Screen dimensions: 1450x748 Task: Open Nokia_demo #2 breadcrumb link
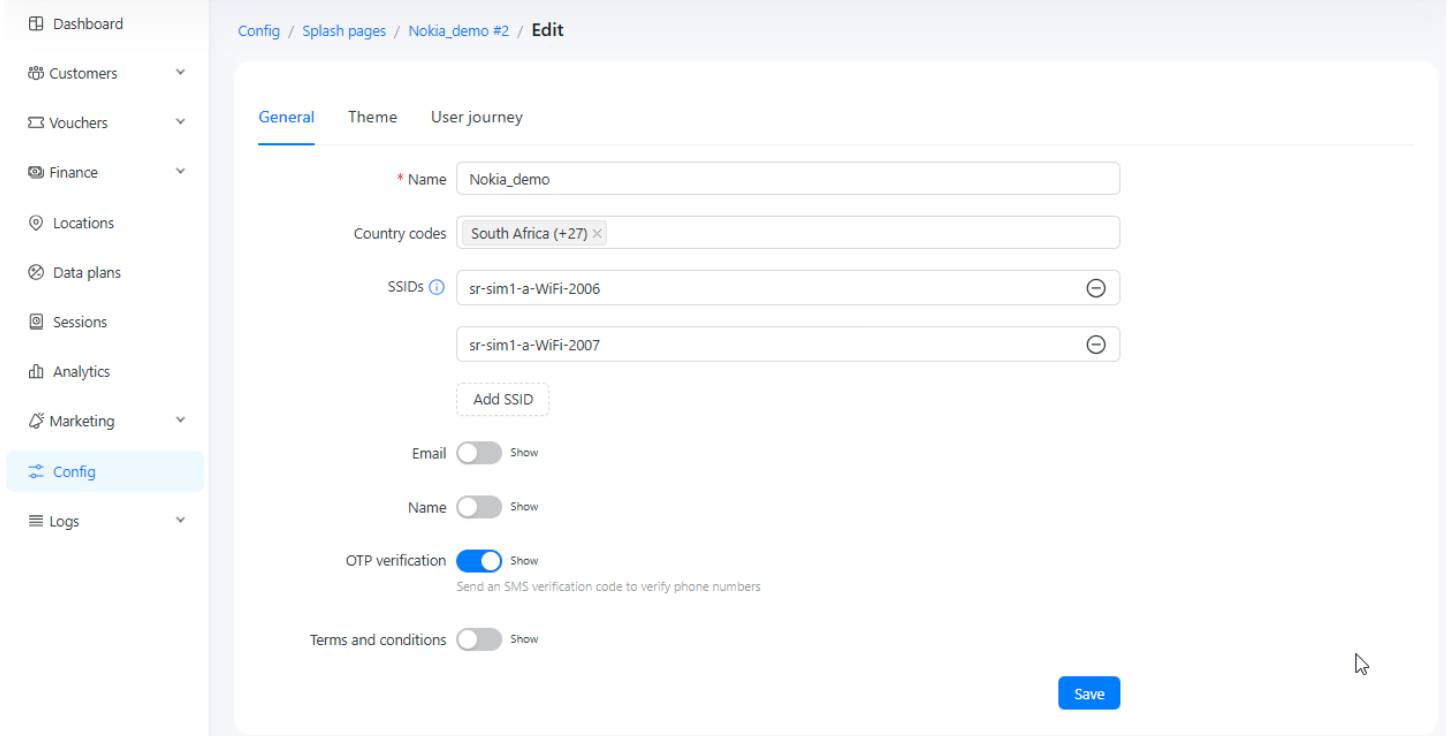(459, 31)
